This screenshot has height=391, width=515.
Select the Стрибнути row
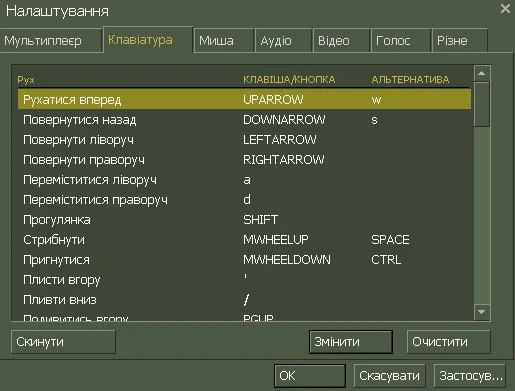tap(244, 240)
